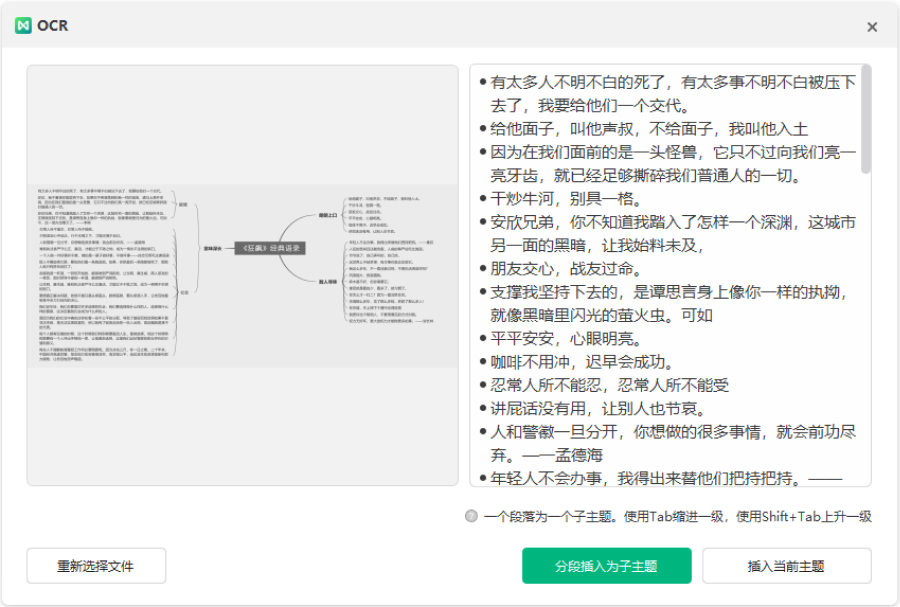Click the text panel vertical scrollbar thumb
900x607 pixels.
point(865,118)
